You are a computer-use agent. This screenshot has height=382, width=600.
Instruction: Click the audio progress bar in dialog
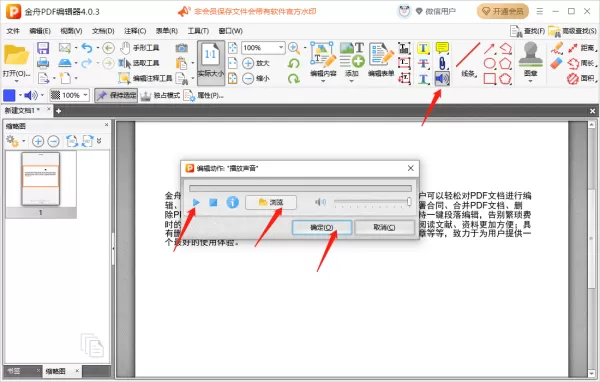[300, 188]
